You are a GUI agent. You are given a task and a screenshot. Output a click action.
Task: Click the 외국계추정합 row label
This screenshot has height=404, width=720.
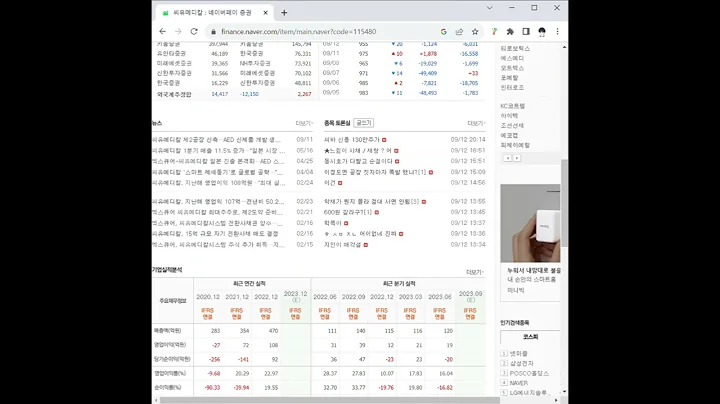coord(174,94)
